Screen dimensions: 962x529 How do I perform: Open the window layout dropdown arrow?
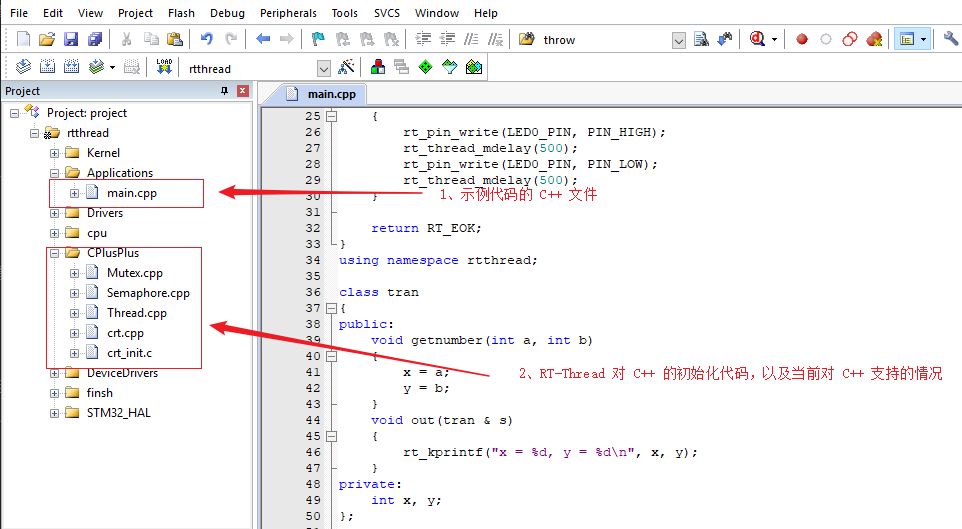click(923, 40)
